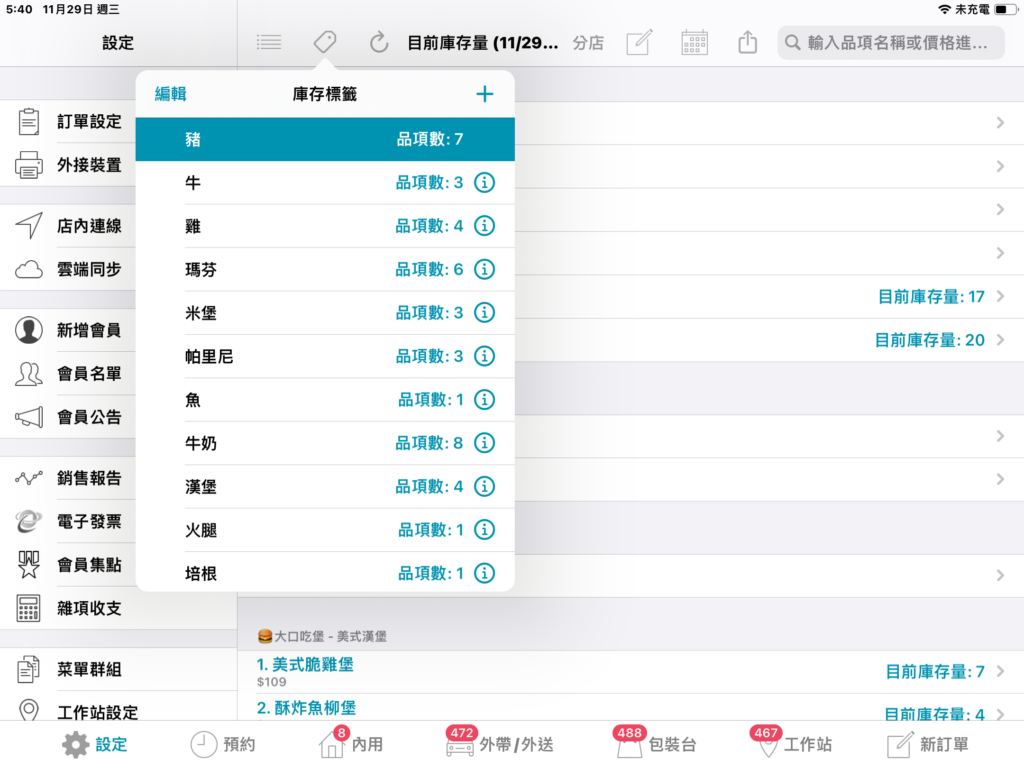
Task: Open 訂單設定 in the sidebar
Action: 68,122
